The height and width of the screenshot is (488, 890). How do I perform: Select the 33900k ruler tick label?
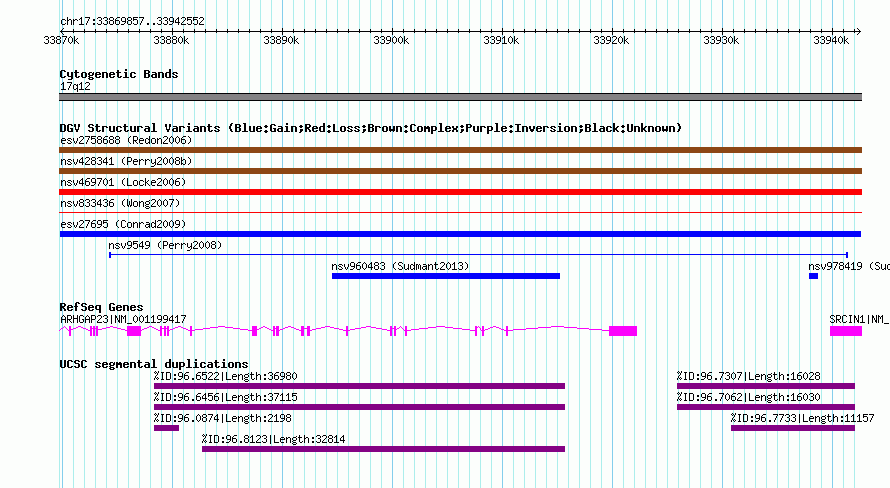click(391, 40)
